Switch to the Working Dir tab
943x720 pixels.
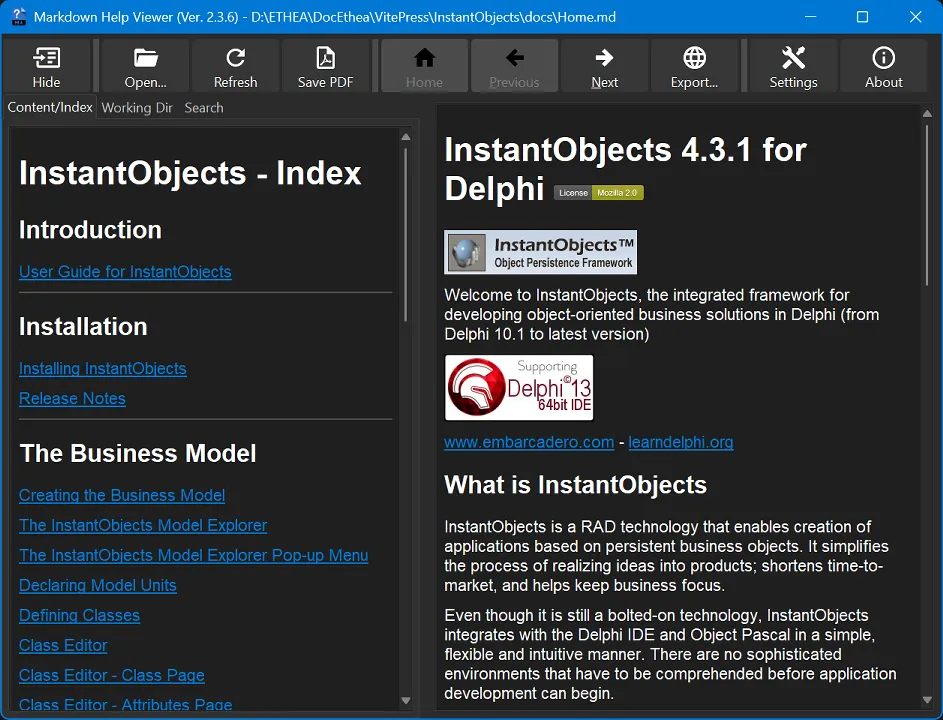click(137, 107)
